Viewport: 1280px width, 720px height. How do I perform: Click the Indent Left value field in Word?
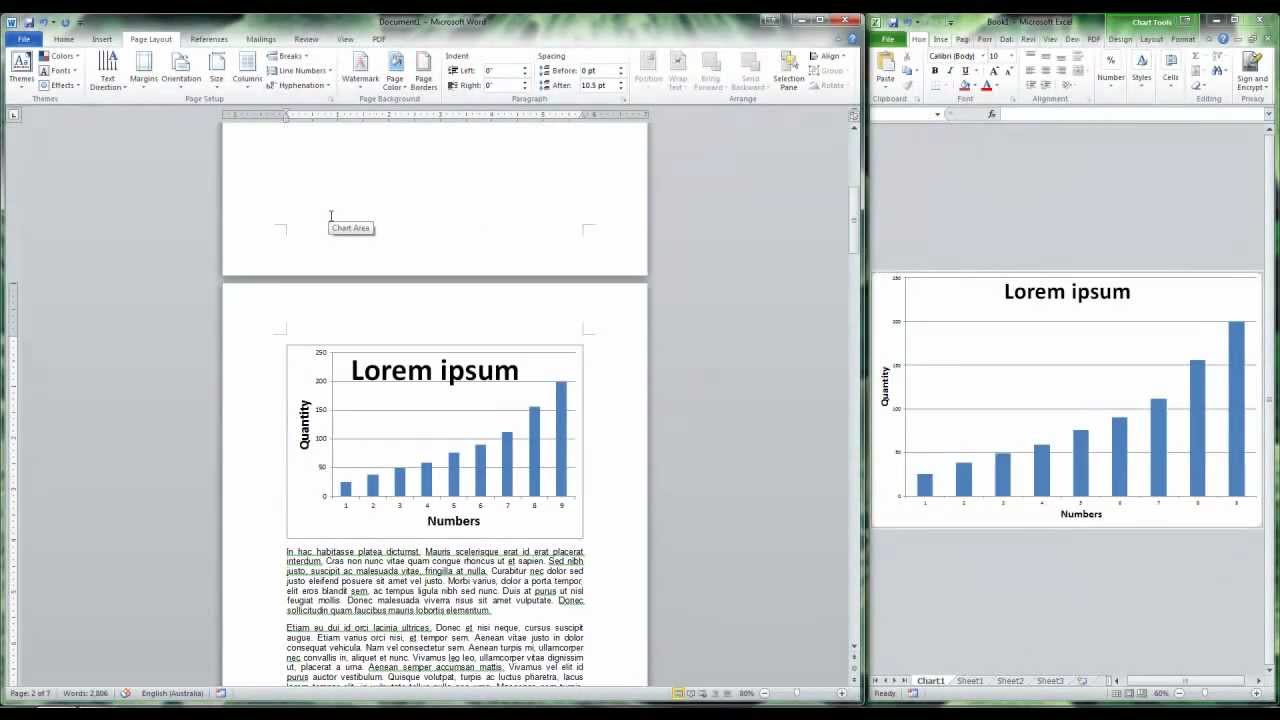[x=503, y=71]
